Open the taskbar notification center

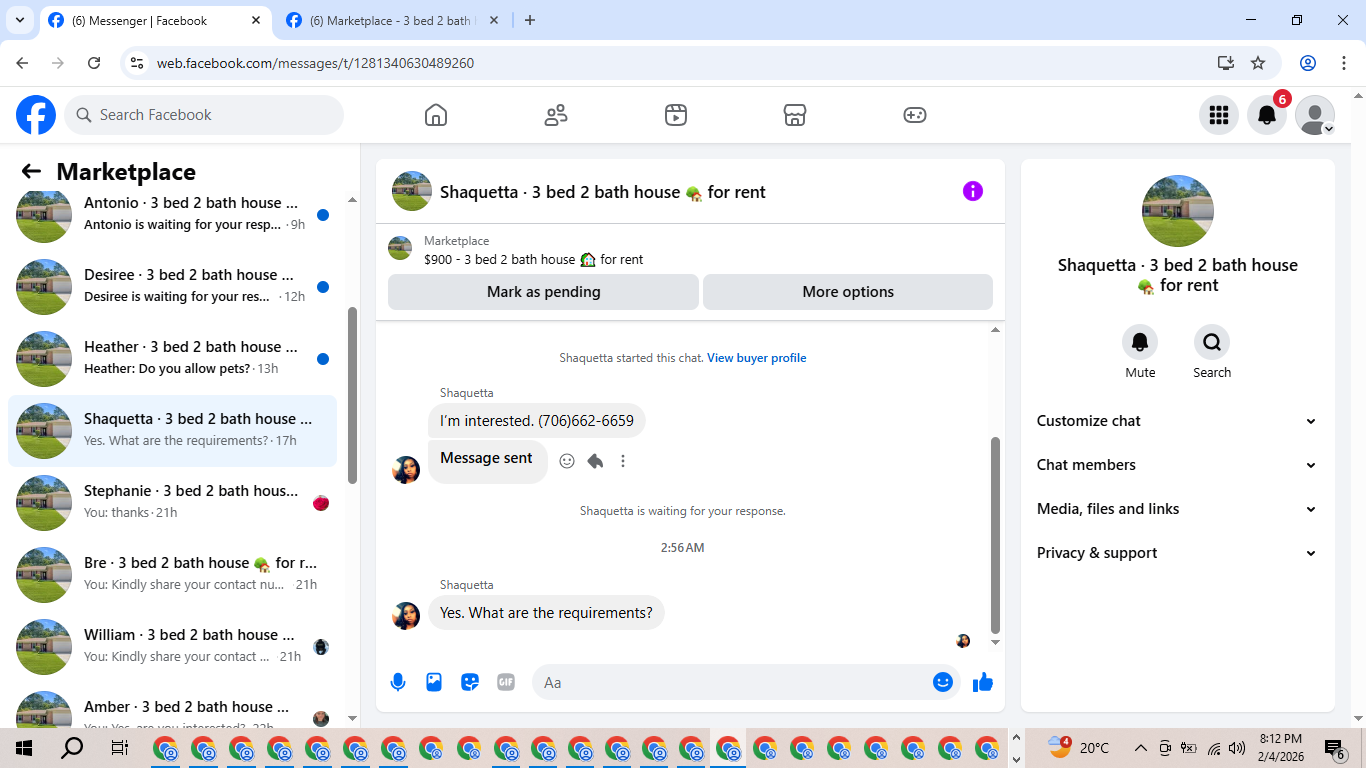(1336, 748)
